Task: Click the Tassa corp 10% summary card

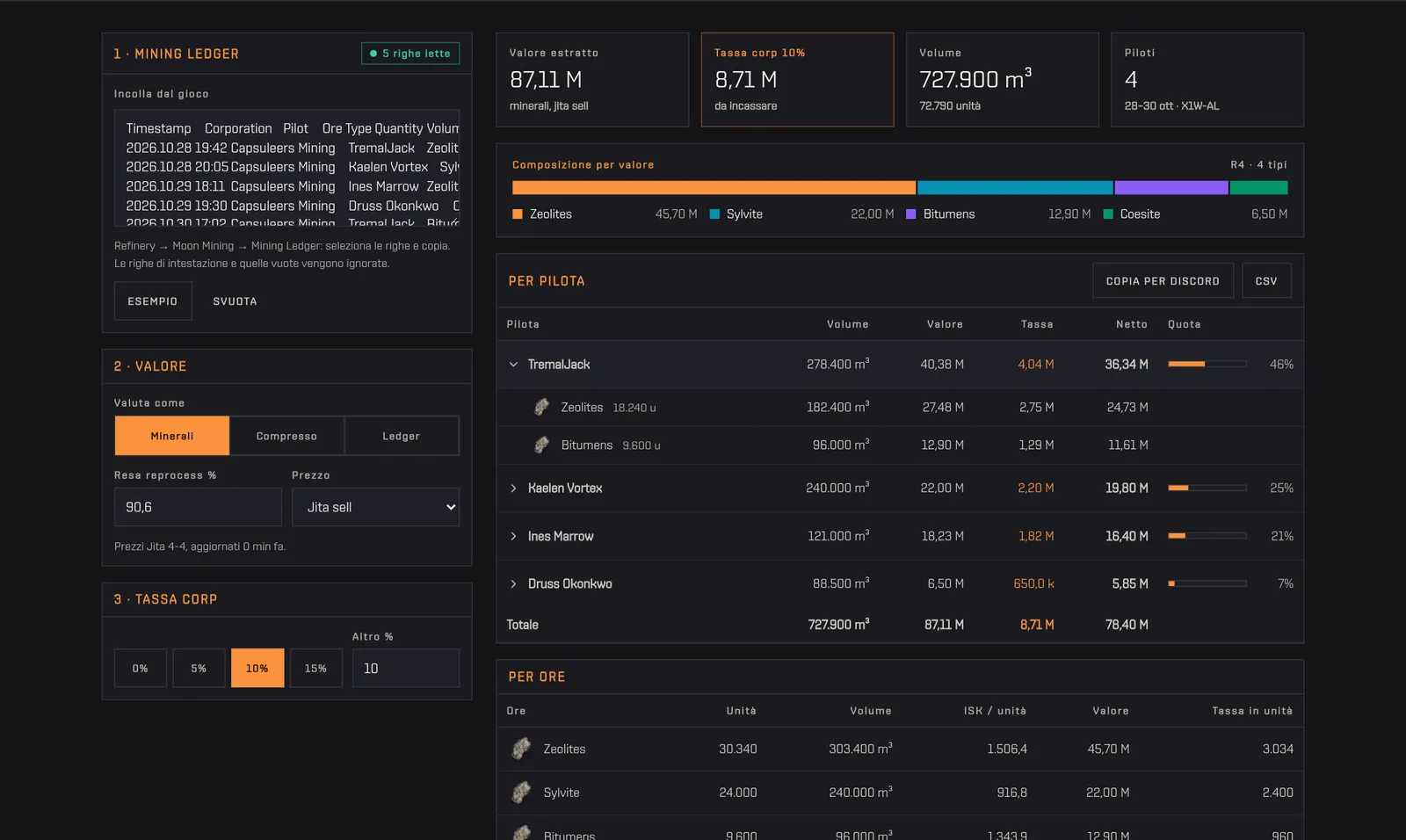Action: coord(797,80)
